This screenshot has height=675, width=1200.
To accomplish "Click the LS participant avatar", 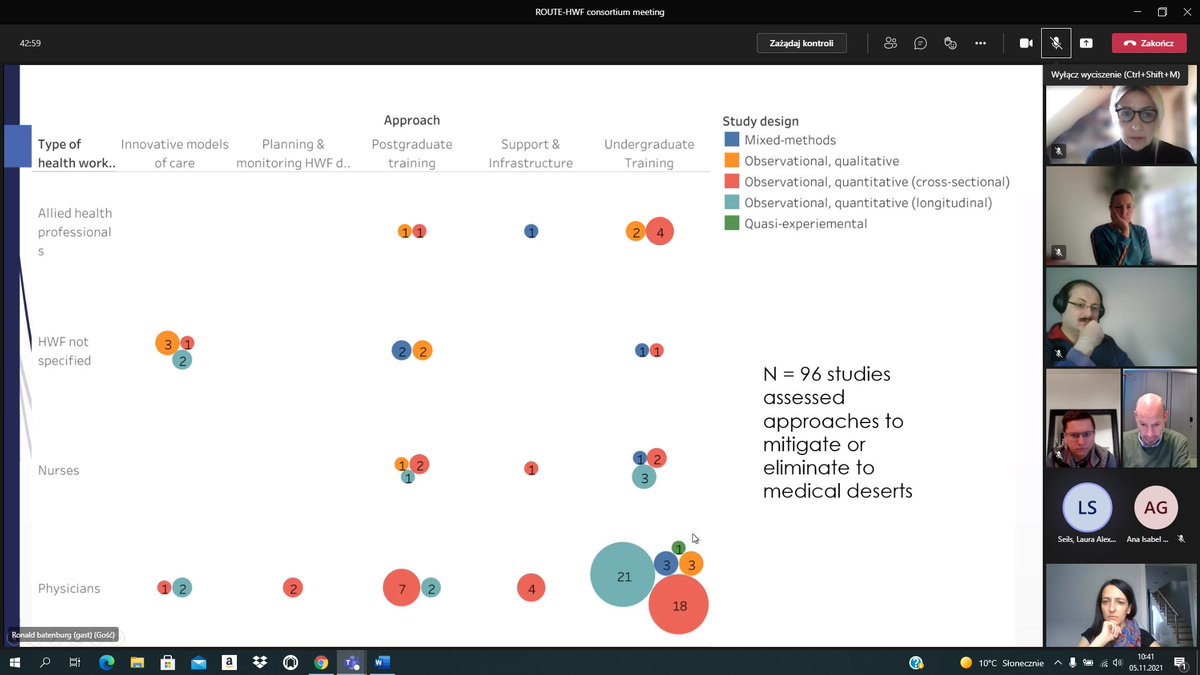I will pos(1086,507).
